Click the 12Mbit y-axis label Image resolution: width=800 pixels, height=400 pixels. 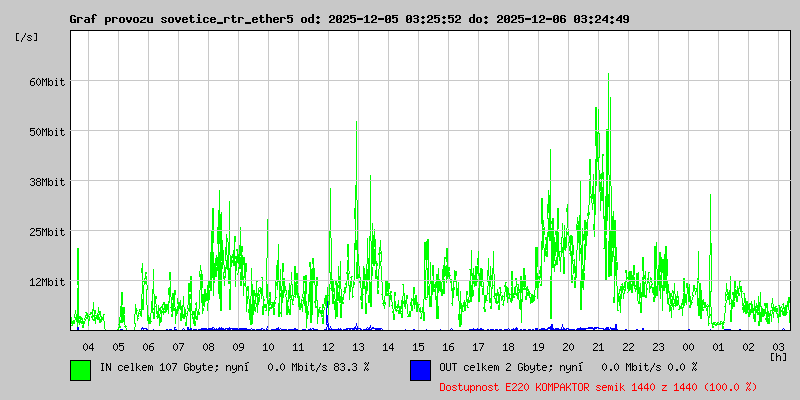click(46, 281)
